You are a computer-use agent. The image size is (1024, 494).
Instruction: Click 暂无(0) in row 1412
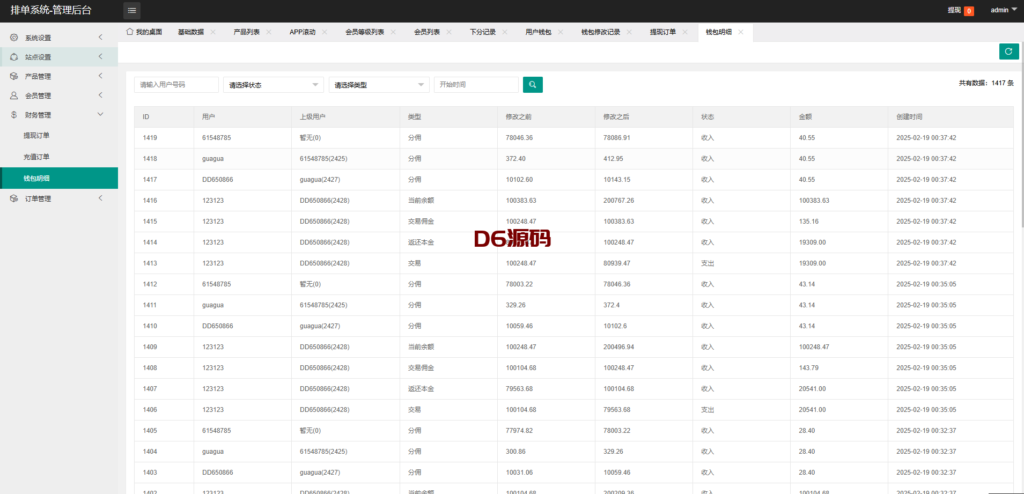(x=312, y=284)
